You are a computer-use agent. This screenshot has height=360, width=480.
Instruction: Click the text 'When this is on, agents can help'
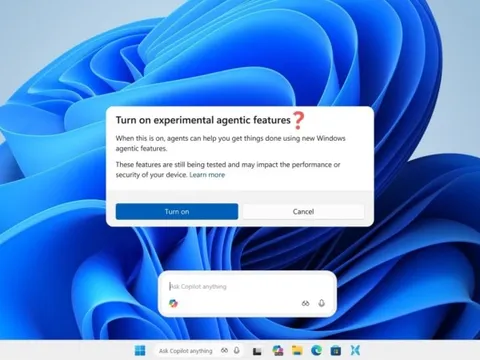(x=166, y=138)
